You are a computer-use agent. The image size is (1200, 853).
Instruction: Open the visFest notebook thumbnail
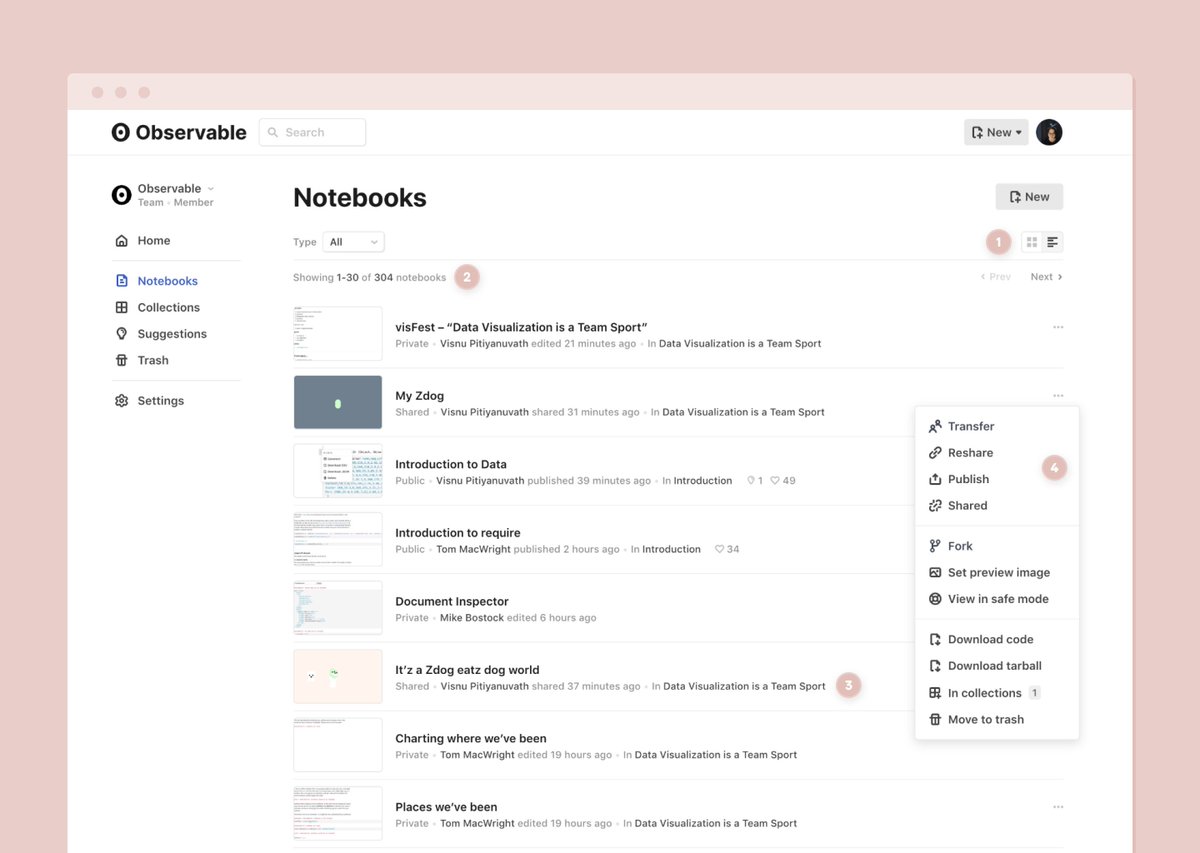(x=338, y=334)
